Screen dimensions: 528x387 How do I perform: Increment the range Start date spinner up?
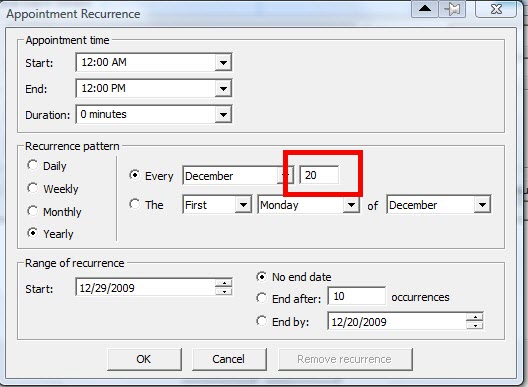coord(224,283)
